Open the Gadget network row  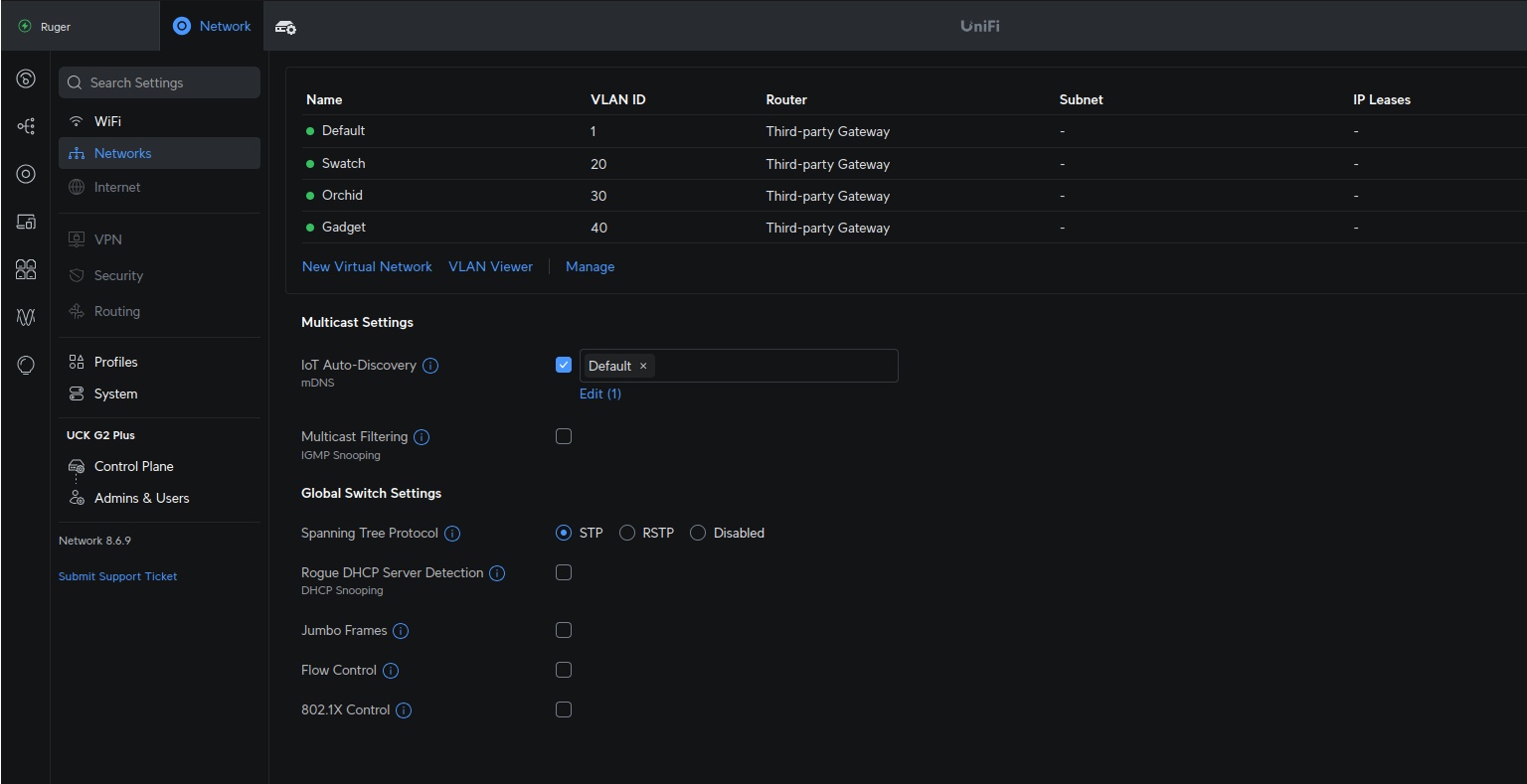coord(344,228)
